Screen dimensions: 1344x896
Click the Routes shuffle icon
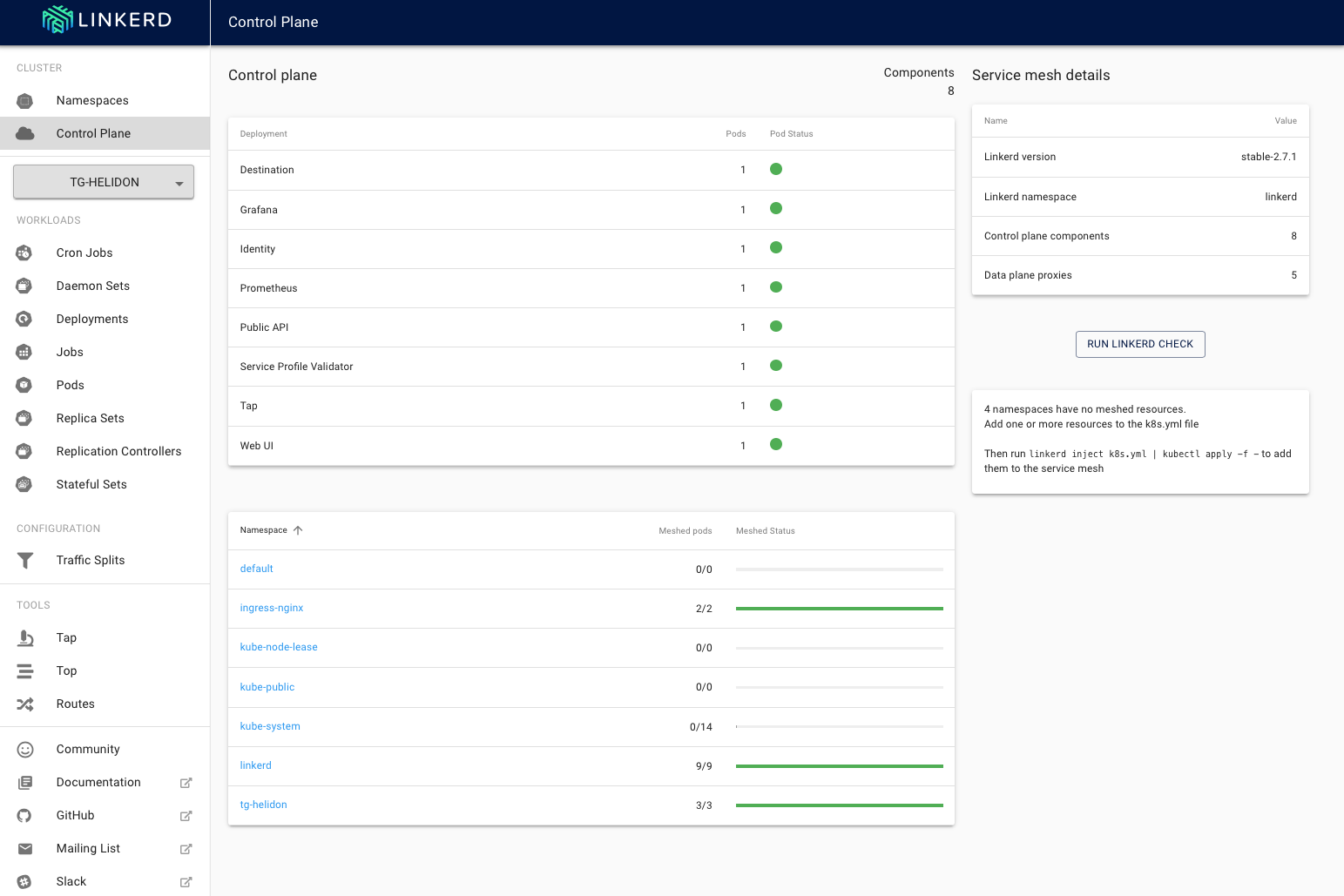tap(25, 704)
